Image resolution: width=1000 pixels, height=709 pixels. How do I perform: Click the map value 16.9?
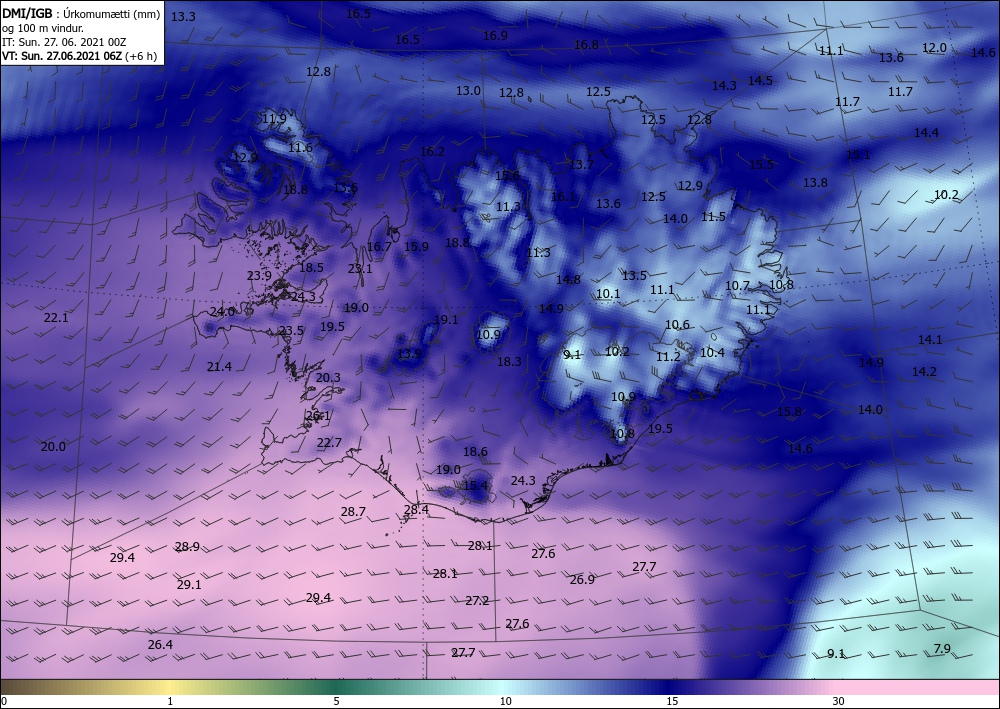click(495, 36)
